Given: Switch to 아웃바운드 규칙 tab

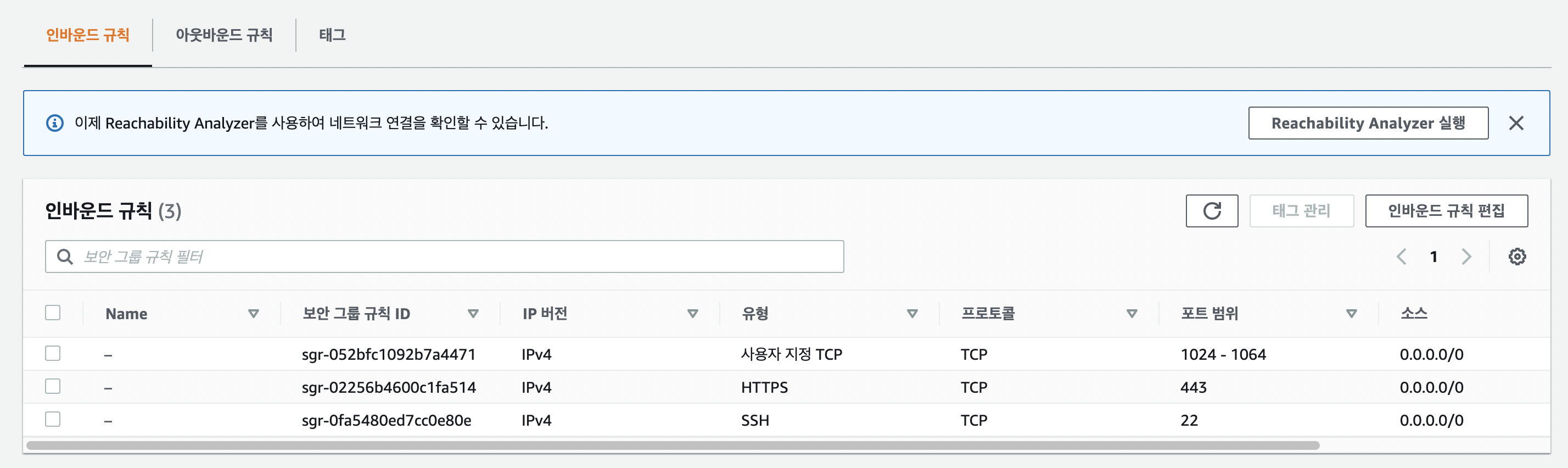Looking at the screenshot, I should coord(224,35).
